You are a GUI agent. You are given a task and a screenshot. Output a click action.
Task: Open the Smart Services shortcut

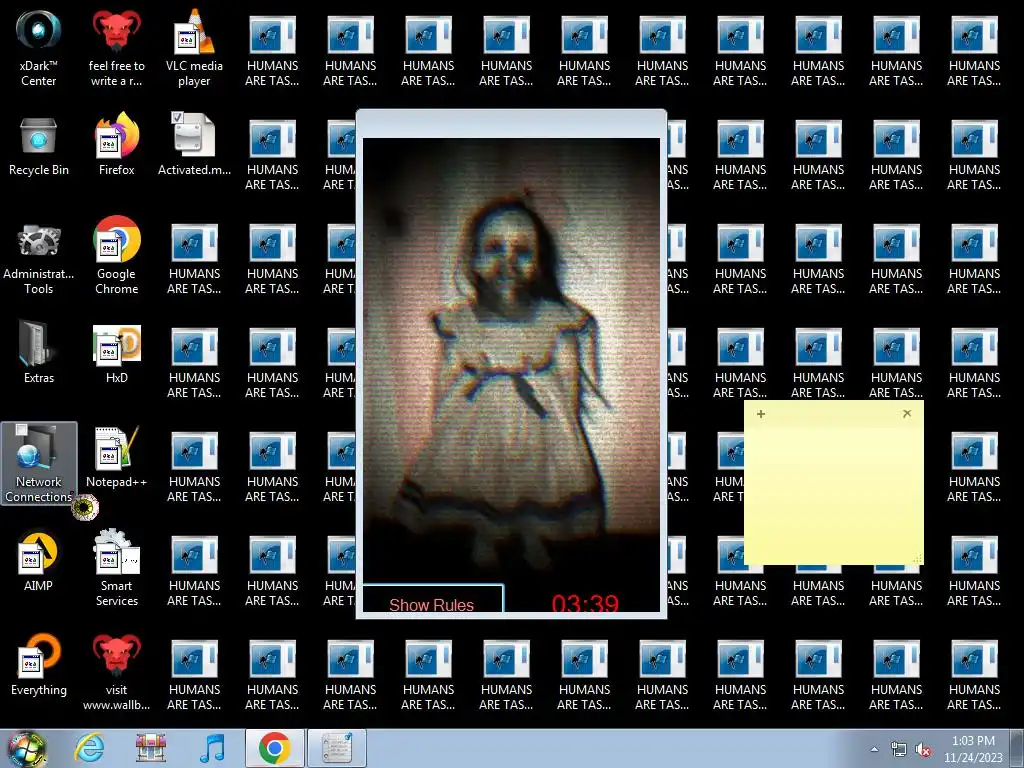point(116,568)
